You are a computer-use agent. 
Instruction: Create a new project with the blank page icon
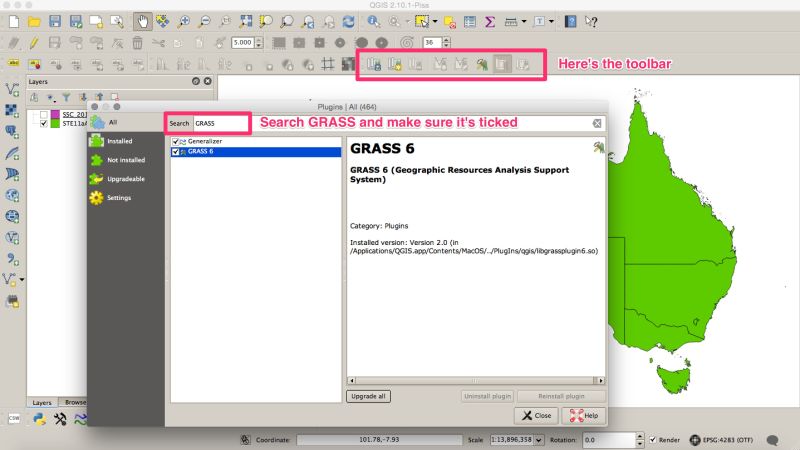14,21
